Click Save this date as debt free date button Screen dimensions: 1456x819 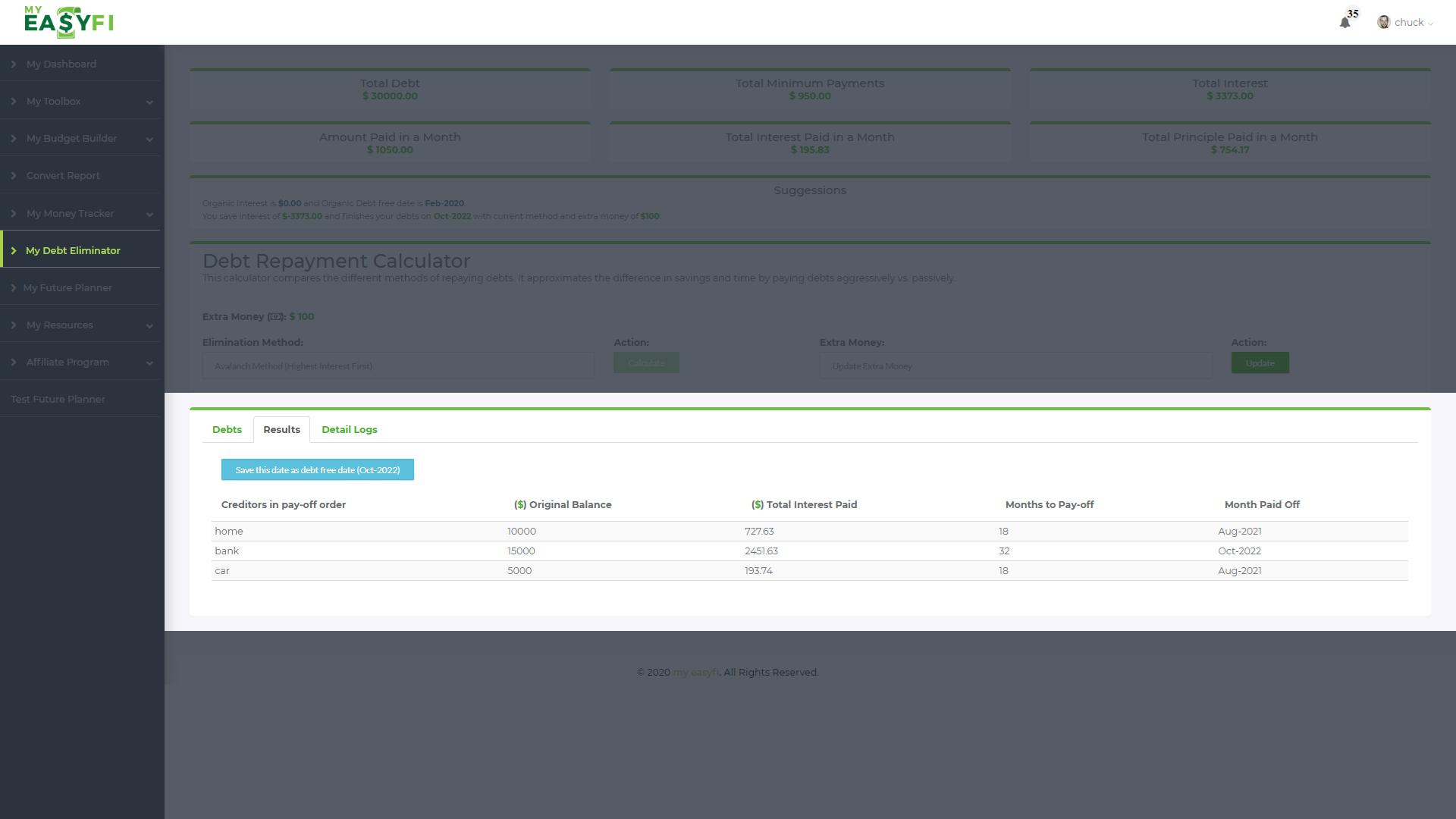[317, 469]
